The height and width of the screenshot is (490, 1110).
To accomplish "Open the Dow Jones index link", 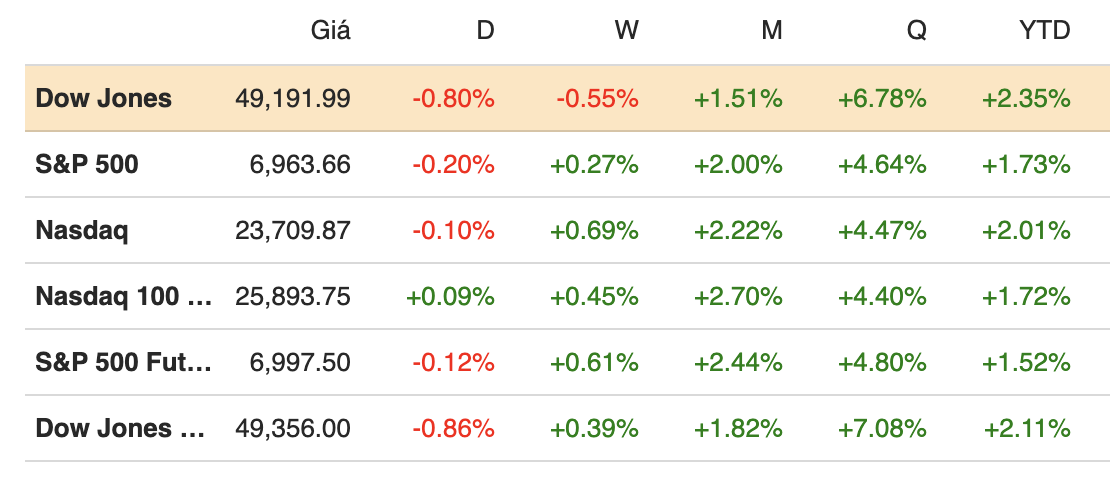I will pos(103,98).
